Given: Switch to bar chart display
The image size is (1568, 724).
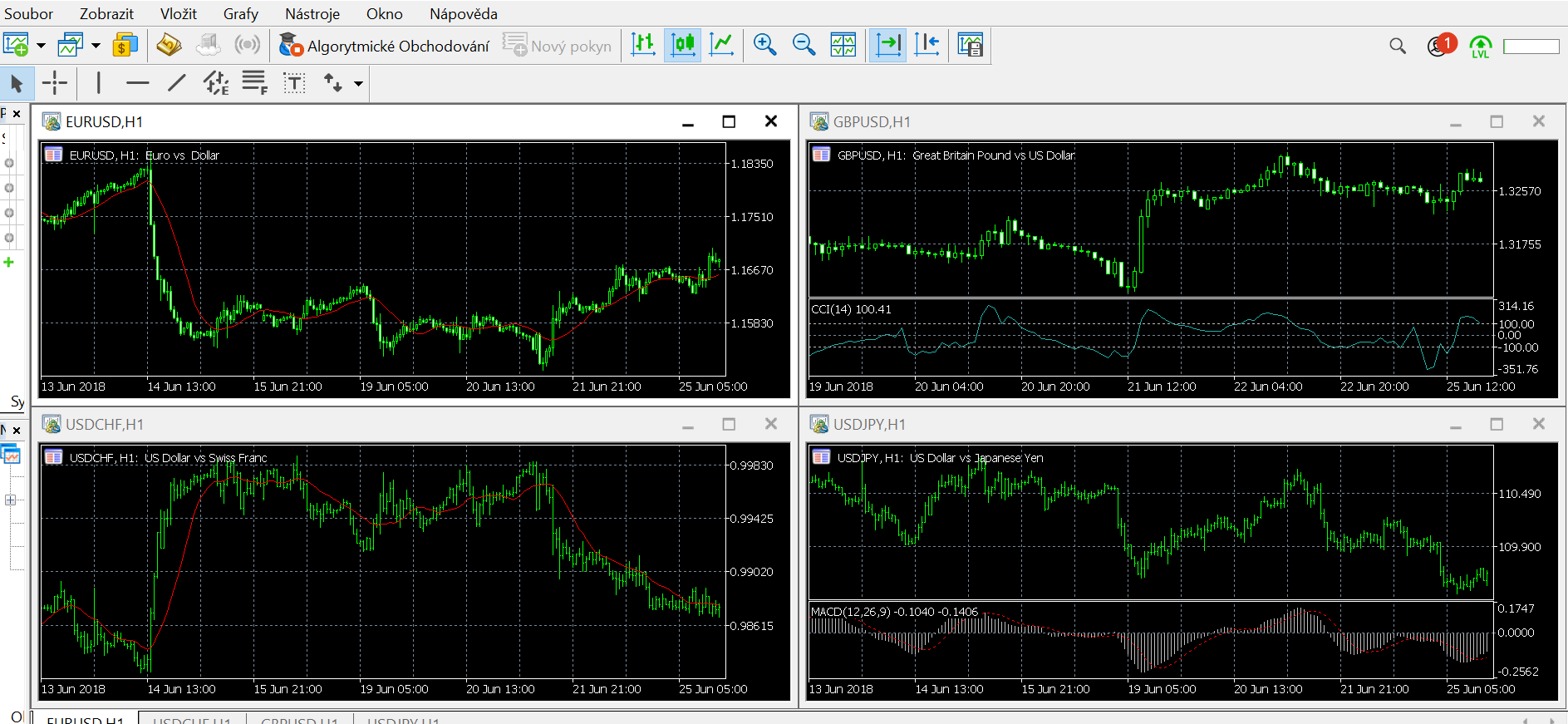Looking at the screenshot, I should [x=643, y=45].
